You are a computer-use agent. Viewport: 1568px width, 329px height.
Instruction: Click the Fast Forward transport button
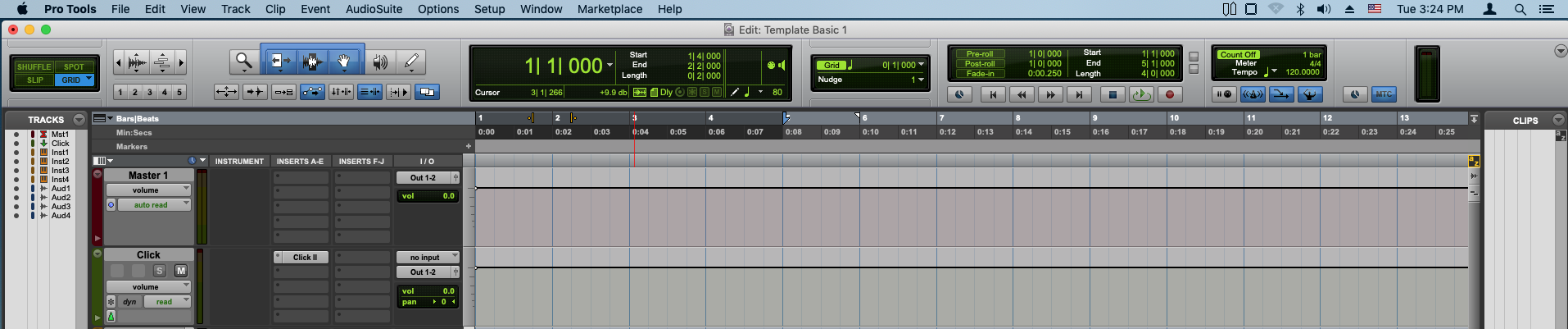click(1050, 94)
